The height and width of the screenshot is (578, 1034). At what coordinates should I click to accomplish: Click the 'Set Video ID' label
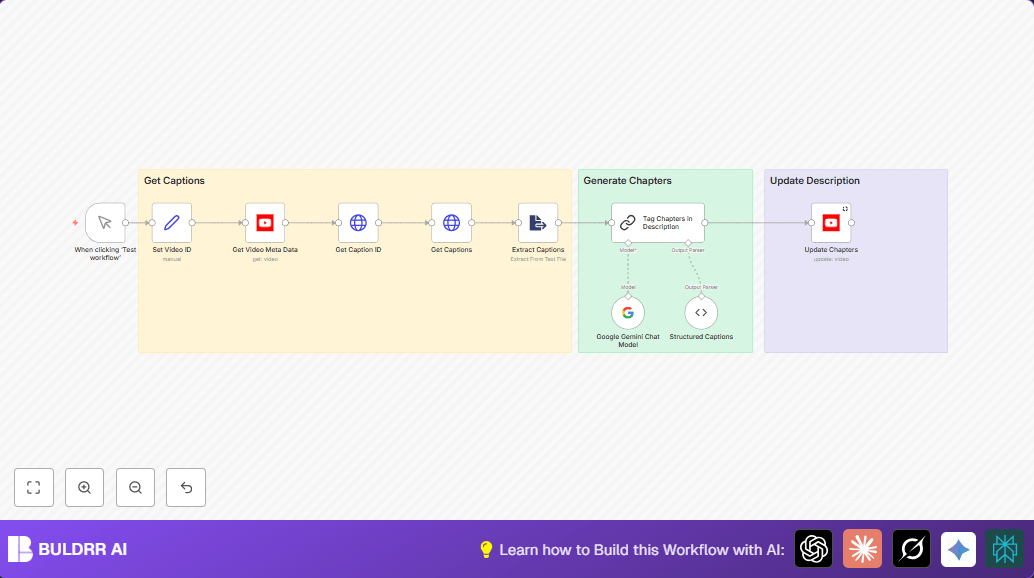(171, 250)
